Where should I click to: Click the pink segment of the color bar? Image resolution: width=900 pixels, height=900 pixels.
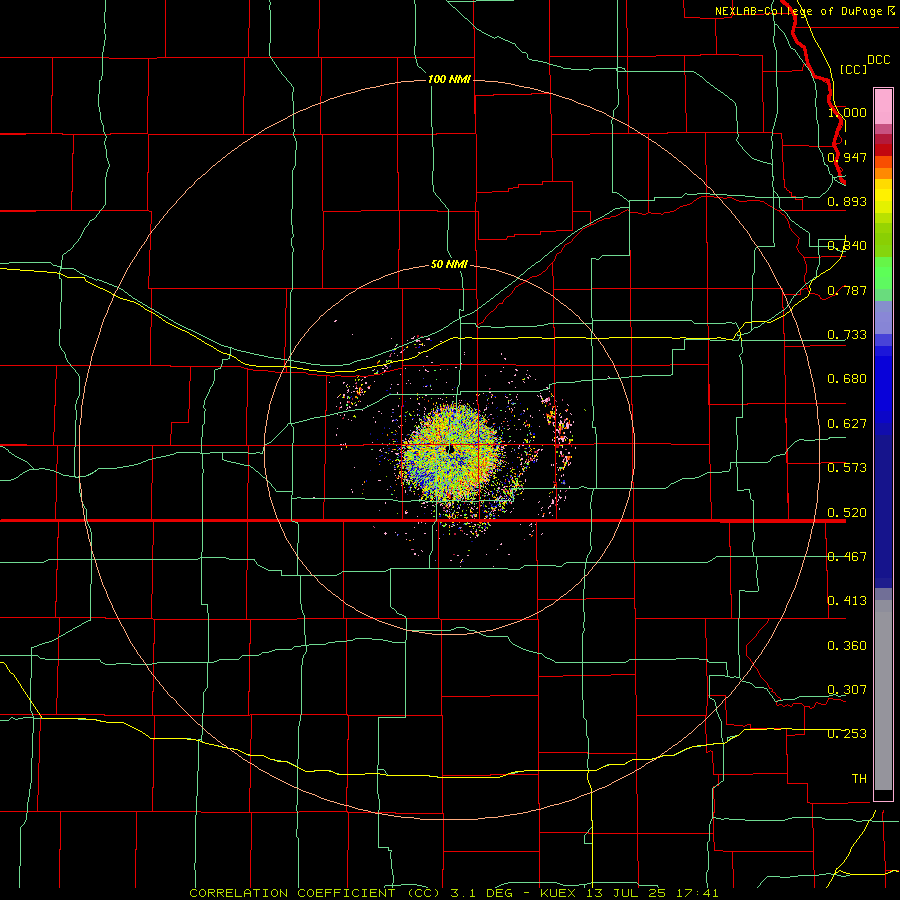click(883, 107)
